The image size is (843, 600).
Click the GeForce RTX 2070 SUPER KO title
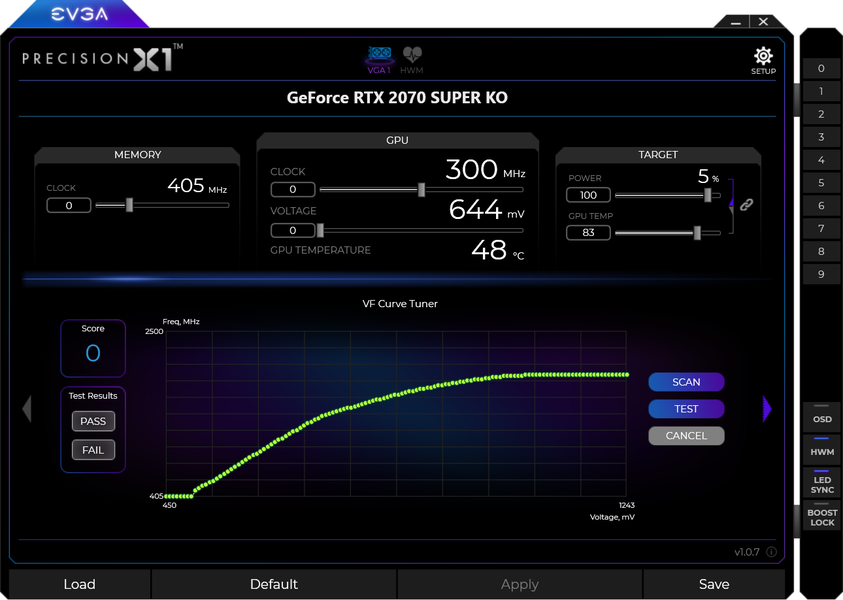(x=397, y=97)
